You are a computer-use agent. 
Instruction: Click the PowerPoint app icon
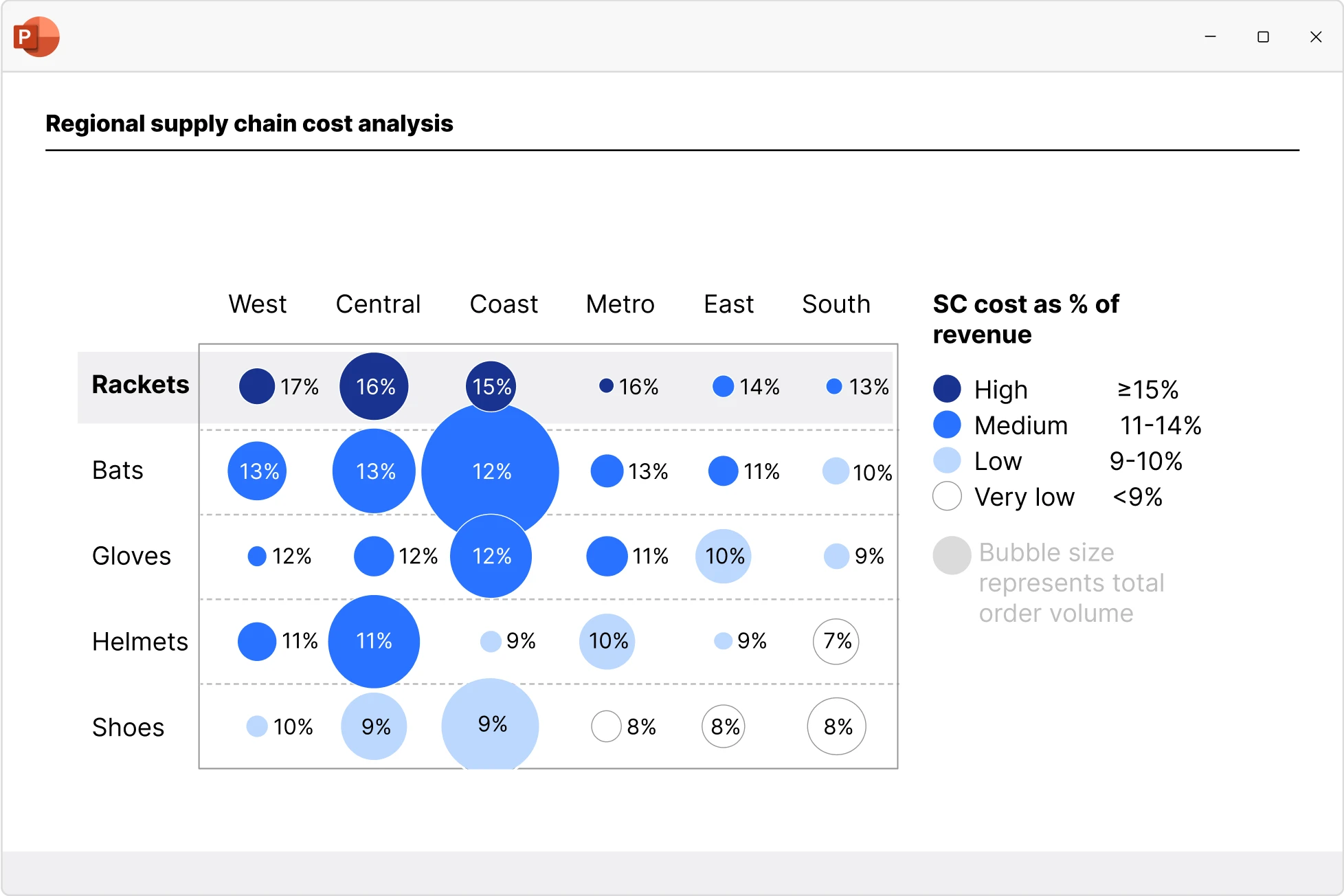[36, 36]
